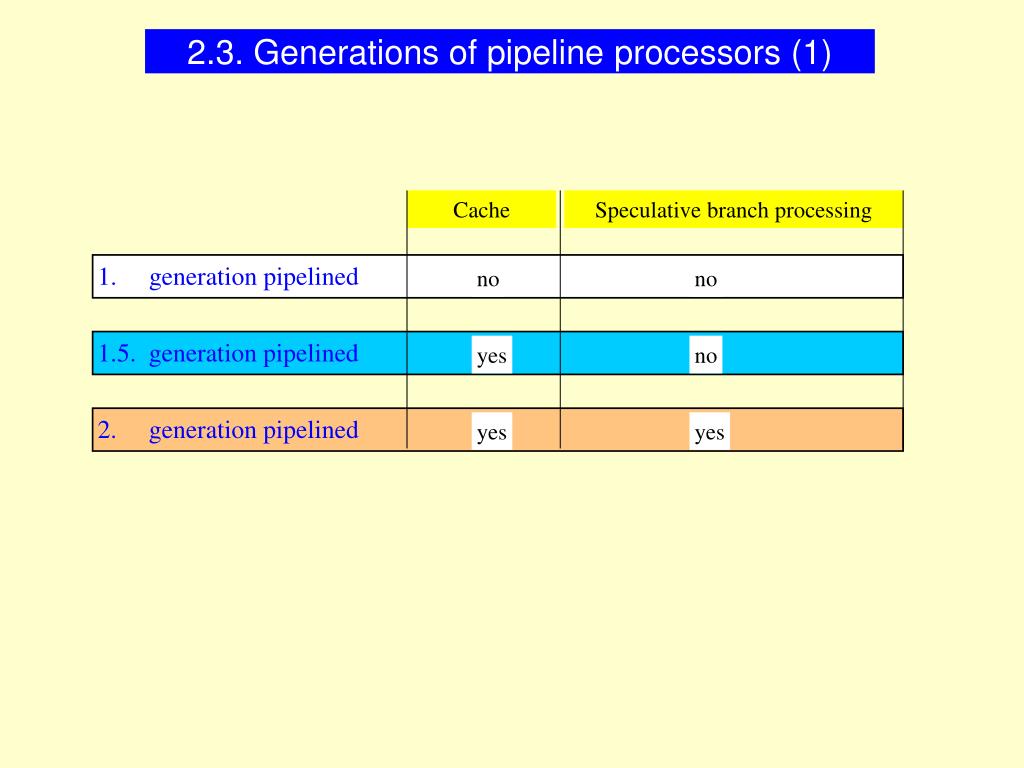Select 'yes' Cache cell in 2. generation row

point(492,431)
